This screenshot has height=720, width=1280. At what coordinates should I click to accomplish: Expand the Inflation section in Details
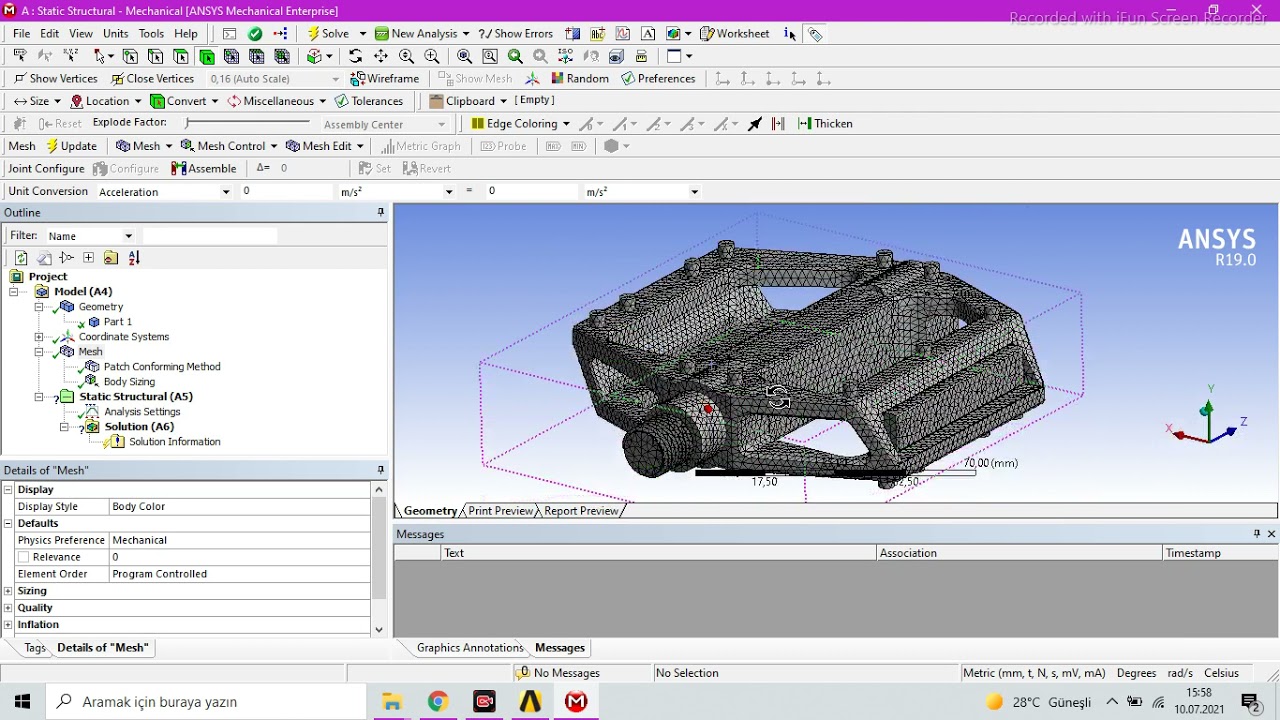(8, 625)
